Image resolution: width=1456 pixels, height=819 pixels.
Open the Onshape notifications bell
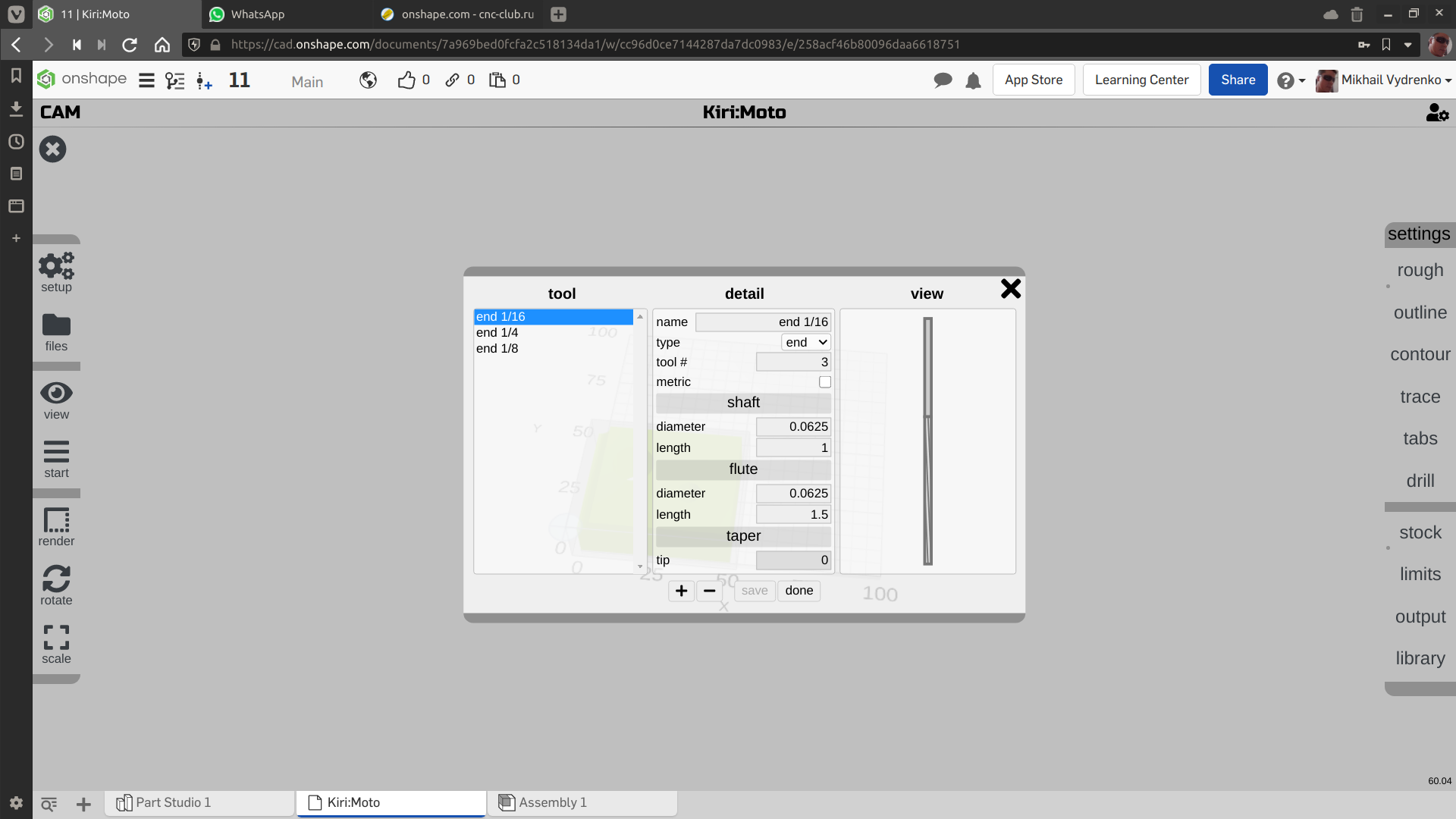[973, 80]
